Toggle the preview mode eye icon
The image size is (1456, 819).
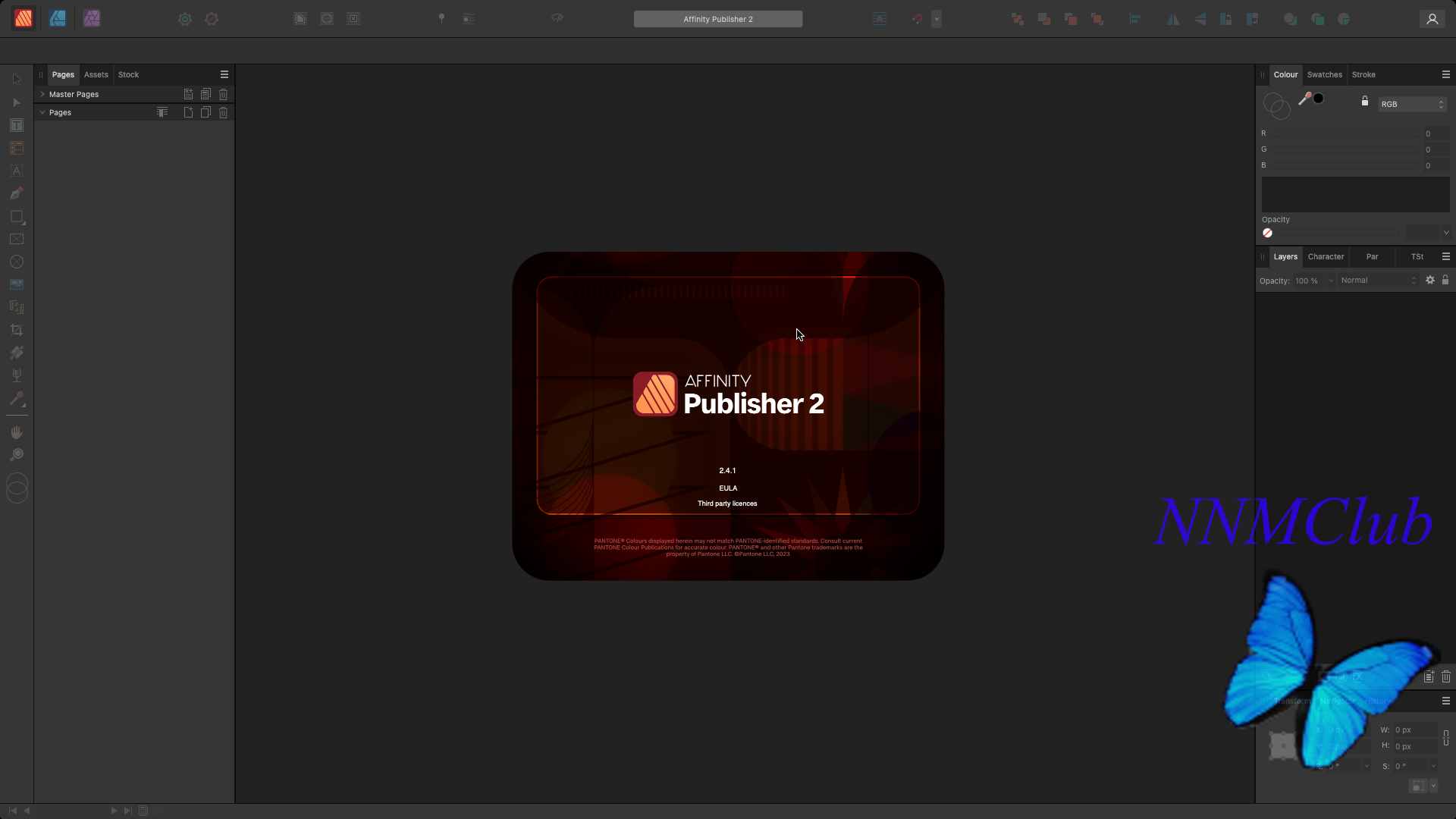pyautogui.click(x=557, y=18)
